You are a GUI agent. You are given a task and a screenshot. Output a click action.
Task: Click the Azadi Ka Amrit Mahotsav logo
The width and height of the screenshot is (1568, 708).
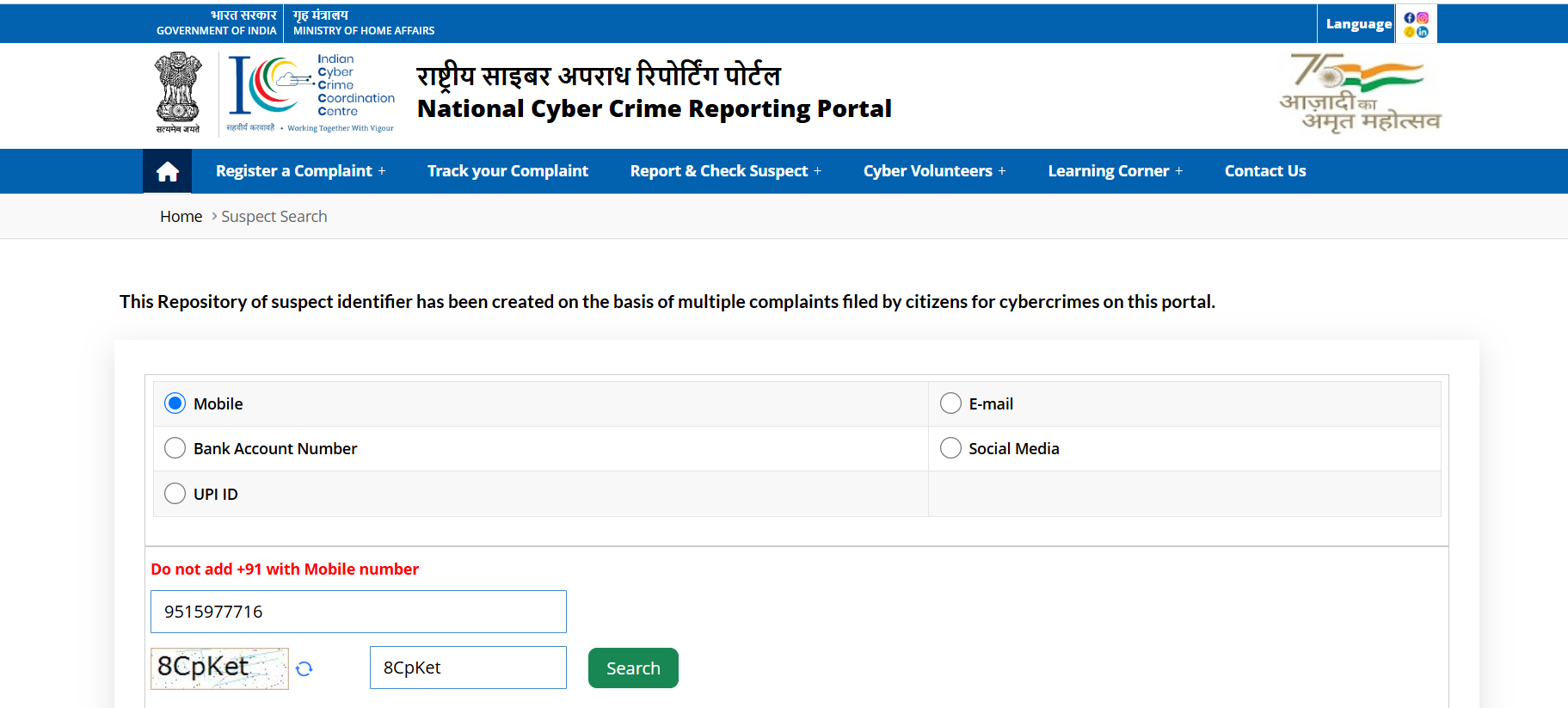1359,94
